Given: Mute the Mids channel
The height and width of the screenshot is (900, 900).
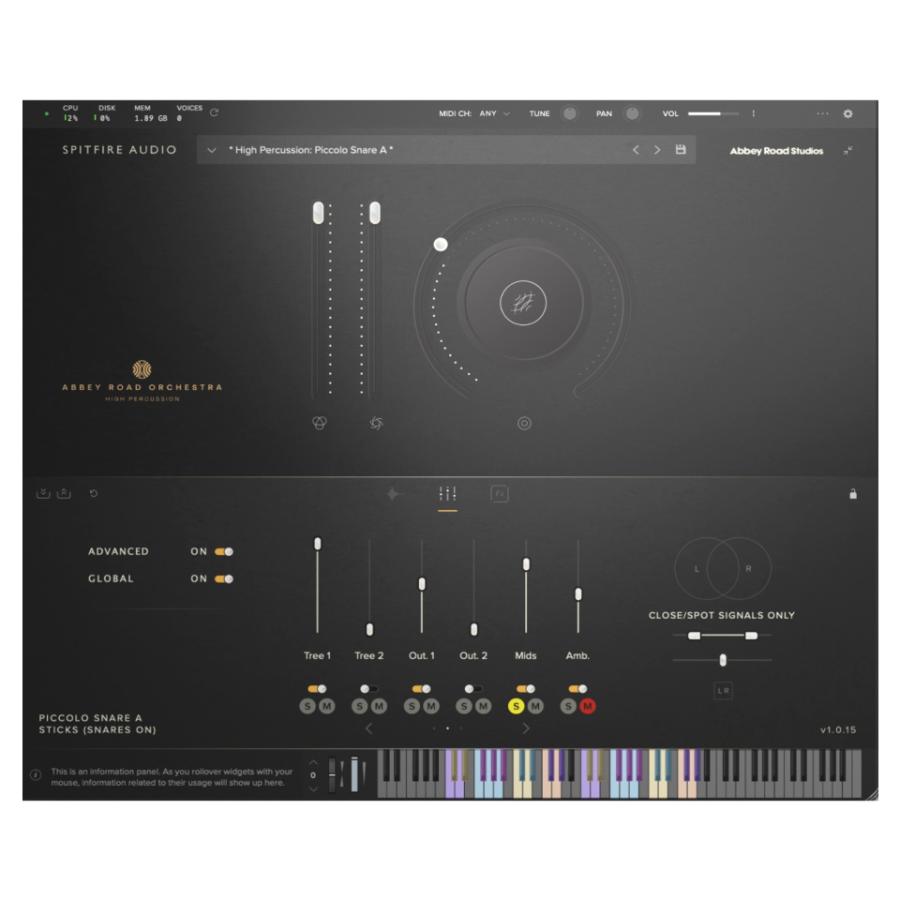Looking at the screenshot, I should coord(535,706).
